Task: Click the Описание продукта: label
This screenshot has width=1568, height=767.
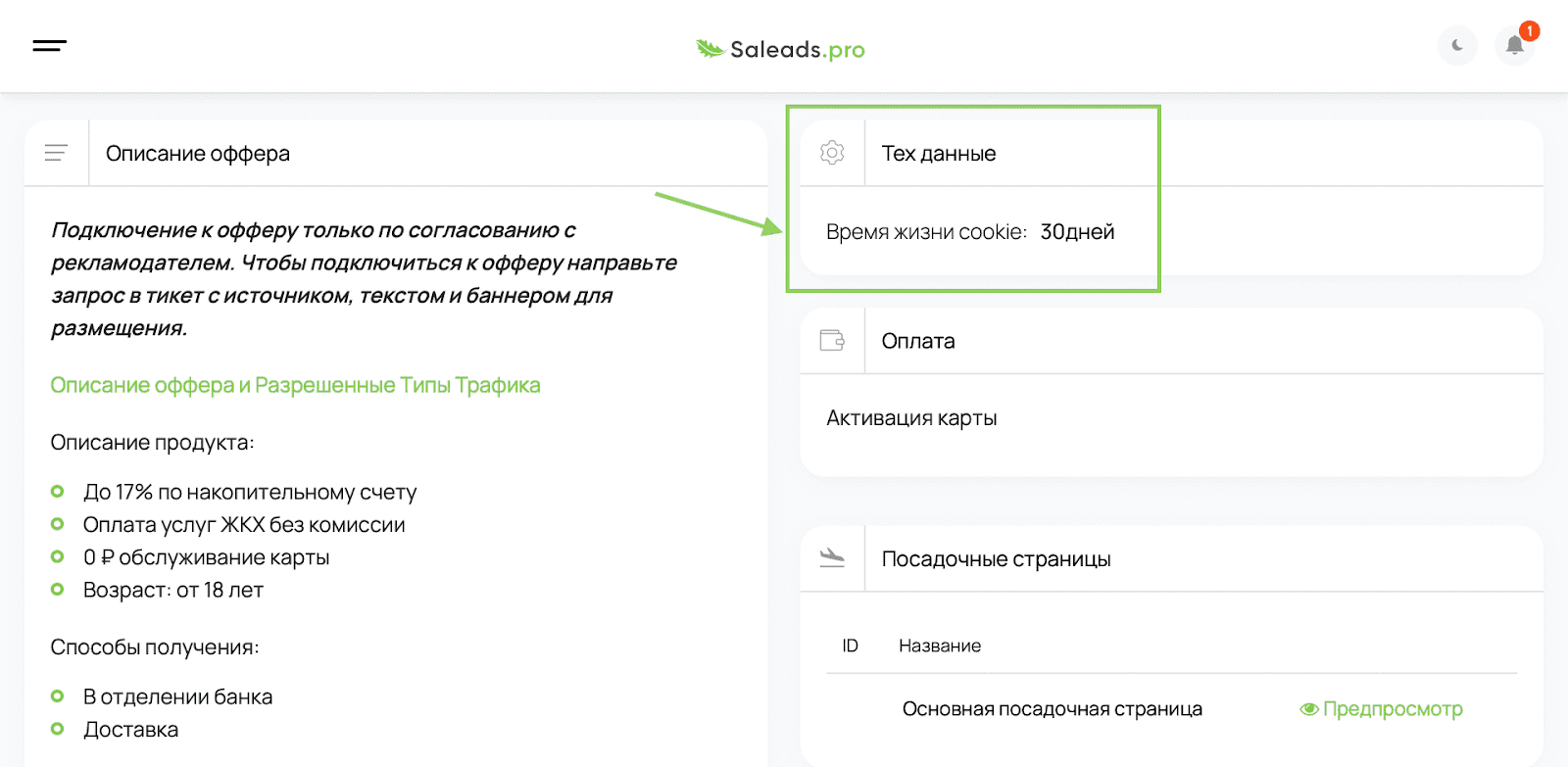Action: (152, 442)
